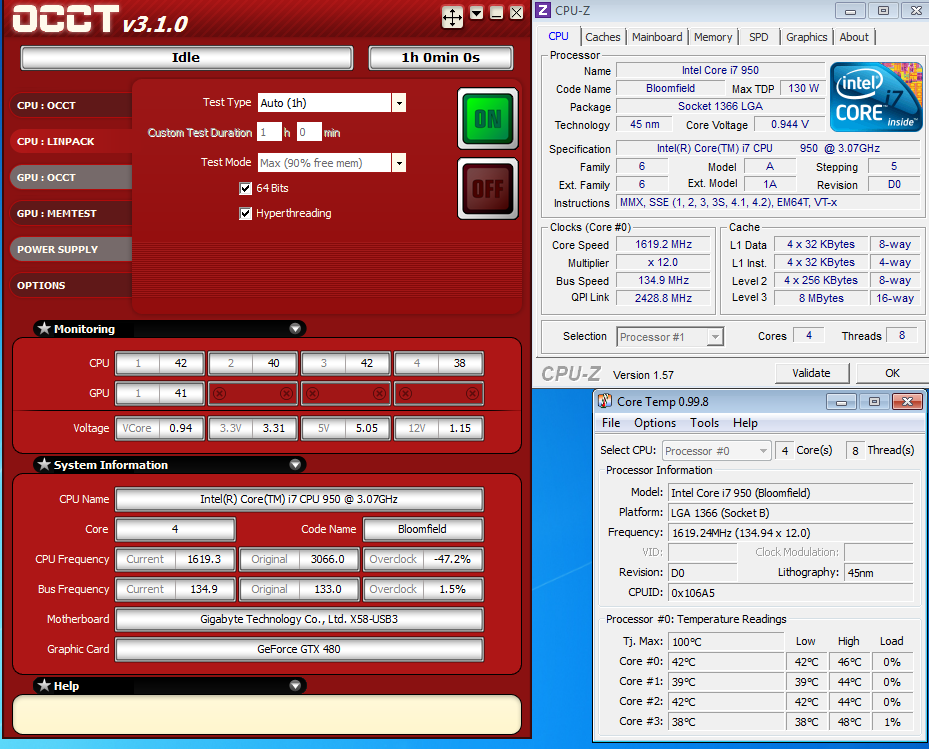Toggle the Hyperthreading checkbox
Screen dimensions: 929x749
pos(245,213)
